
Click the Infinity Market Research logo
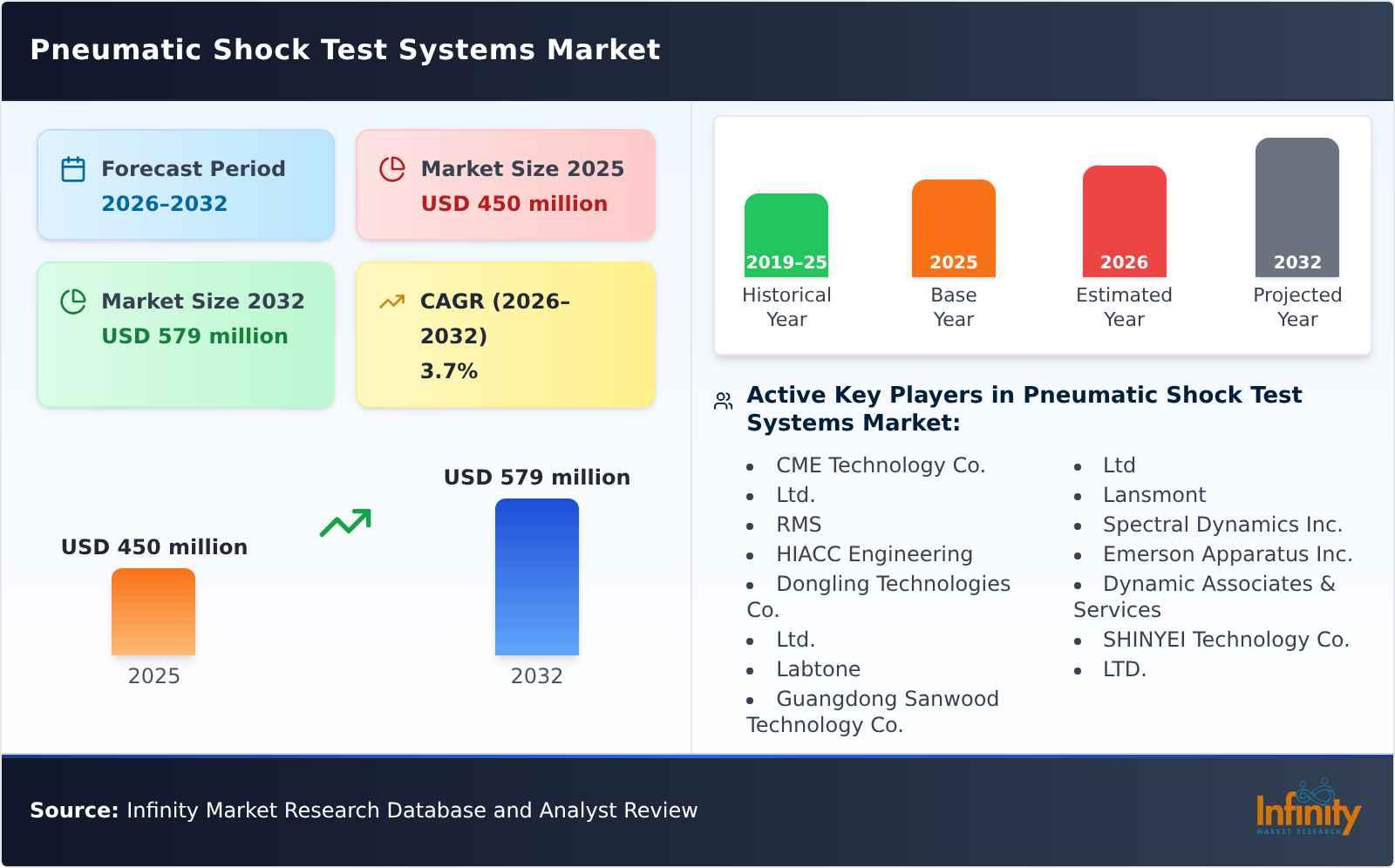(x=1308, y=809)
